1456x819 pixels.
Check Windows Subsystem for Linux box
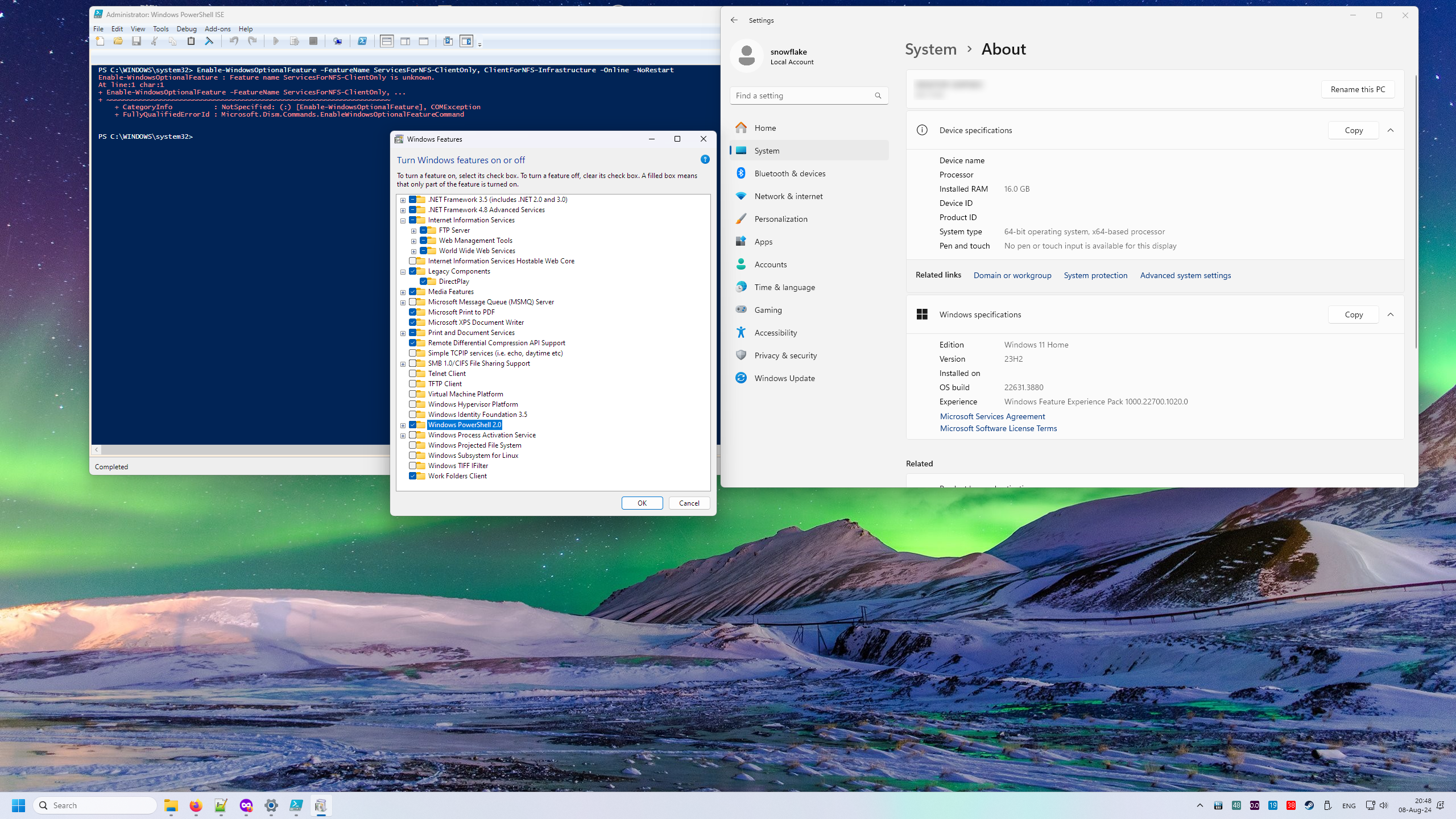tap(413, 456)
